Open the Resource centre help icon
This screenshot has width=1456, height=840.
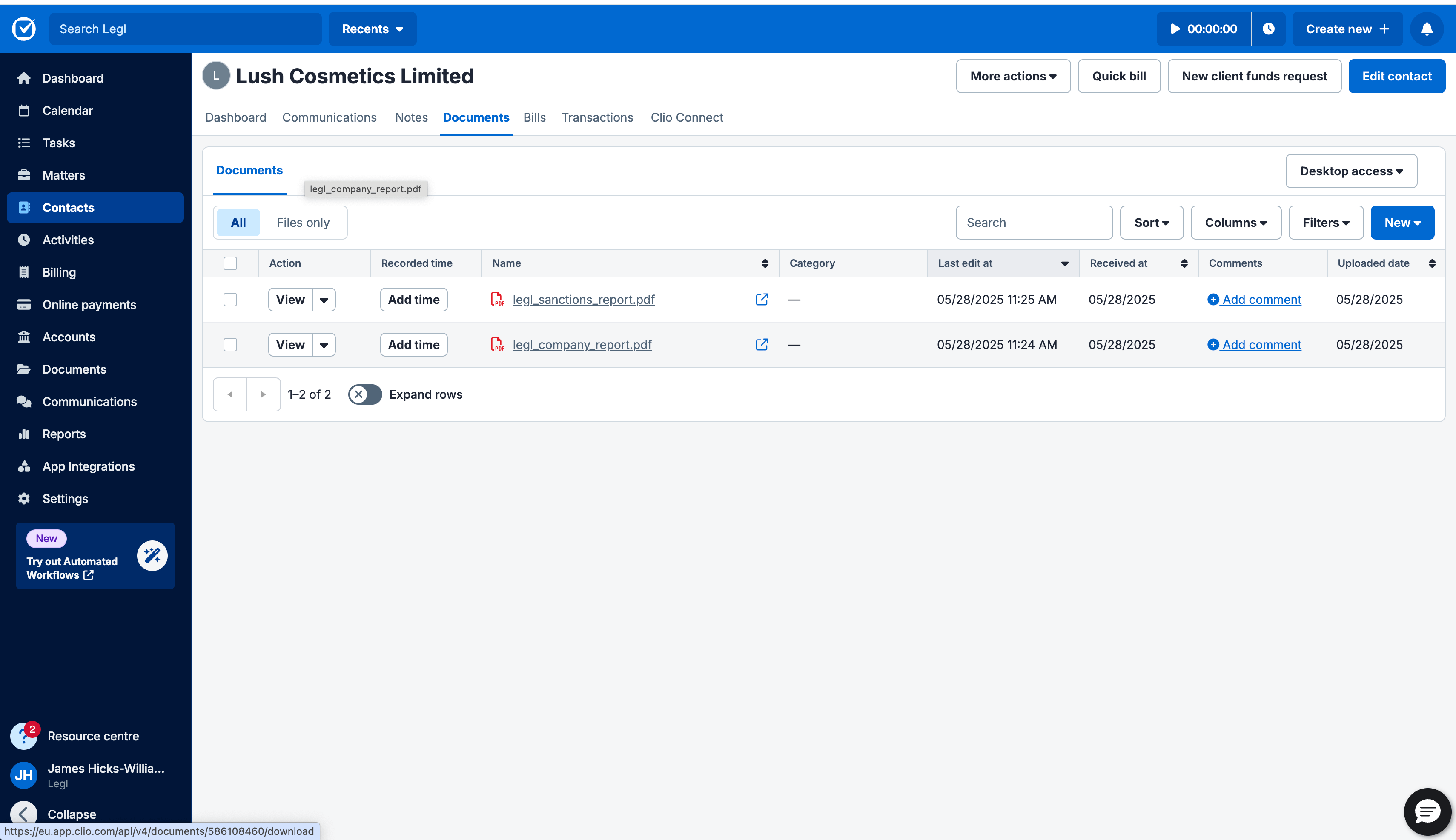[24, 736]
